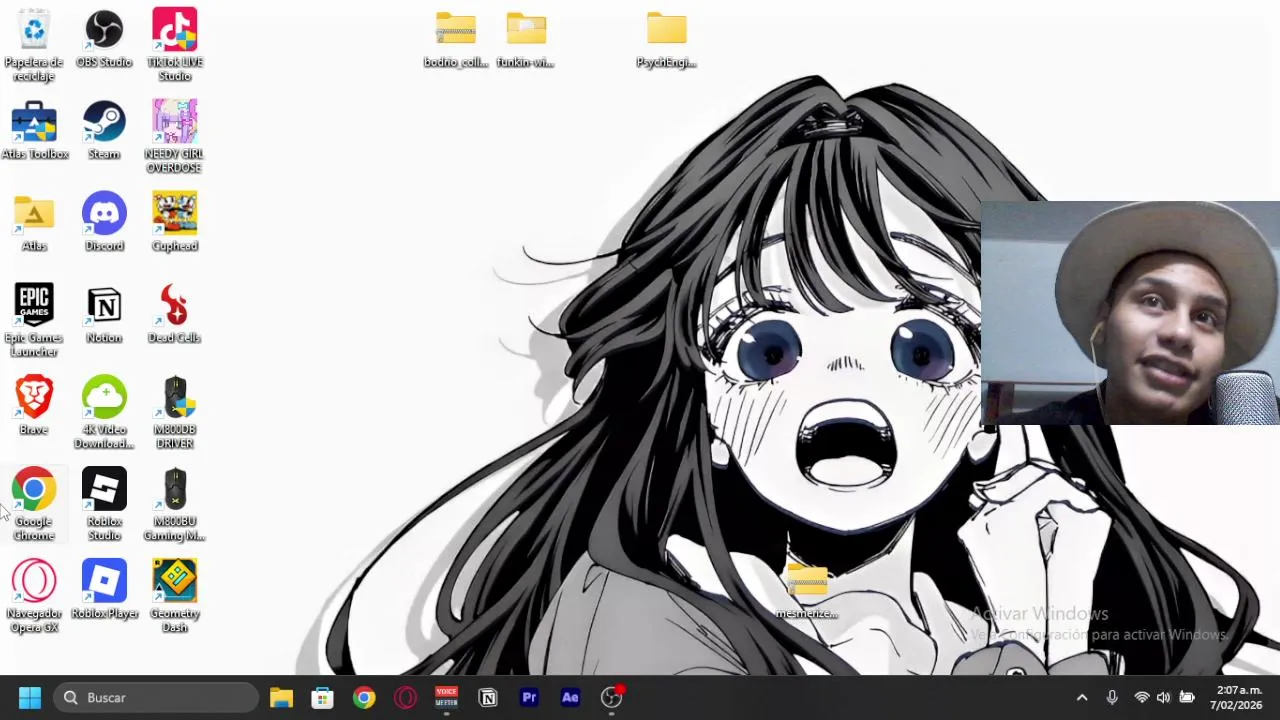
Task: Launch After Effects from the taskbar
Action: [x=570, y=697]
